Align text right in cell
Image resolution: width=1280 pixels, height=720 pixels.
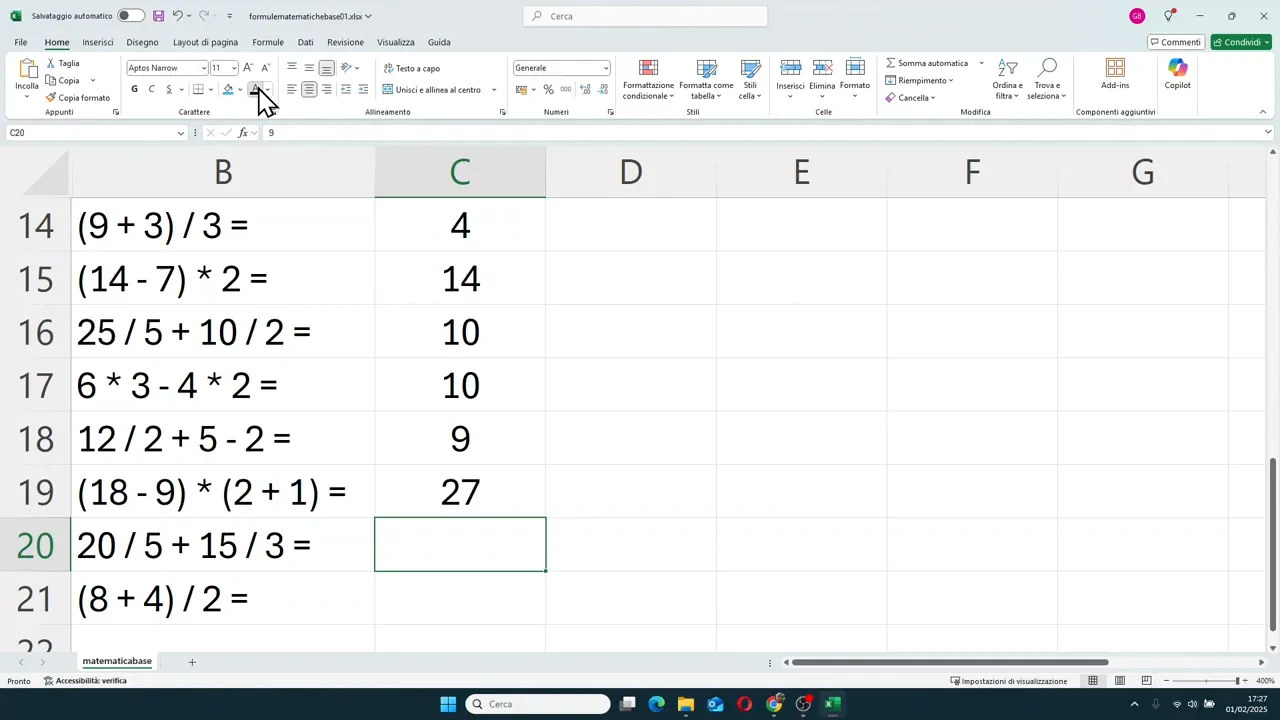coord(326,90)
